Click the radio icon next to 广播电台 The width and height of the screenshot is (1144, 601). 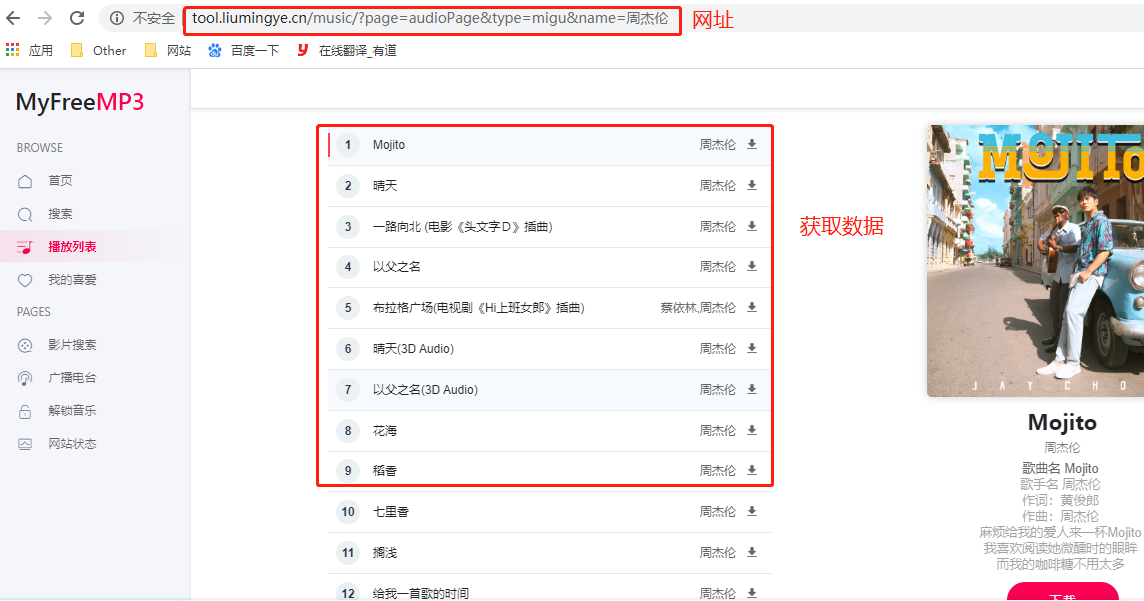click(x=25, y=378)
